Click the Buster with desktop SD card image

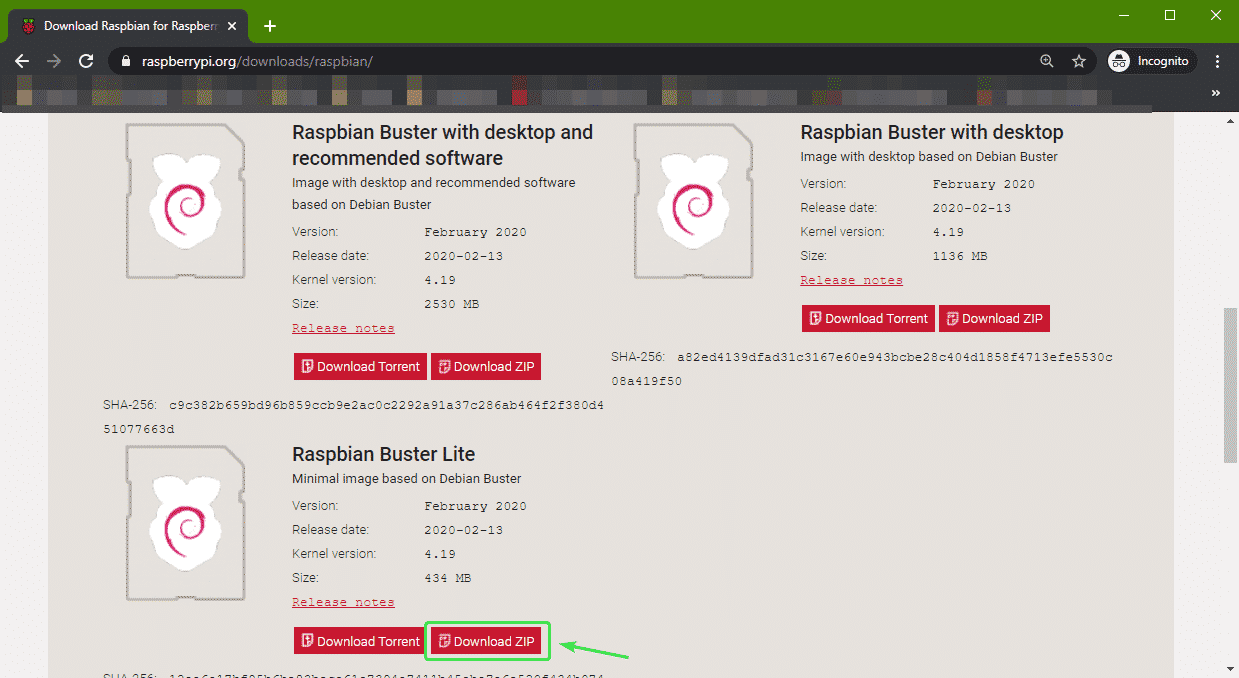pyautogui.click(x=693, y=201)
